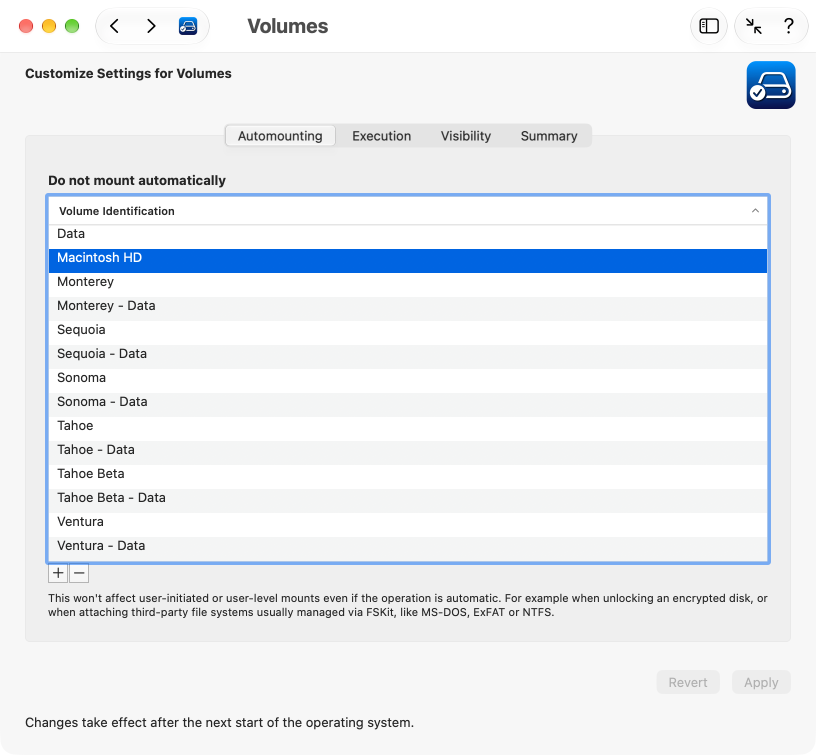Close the window with red button

(26, 26)
